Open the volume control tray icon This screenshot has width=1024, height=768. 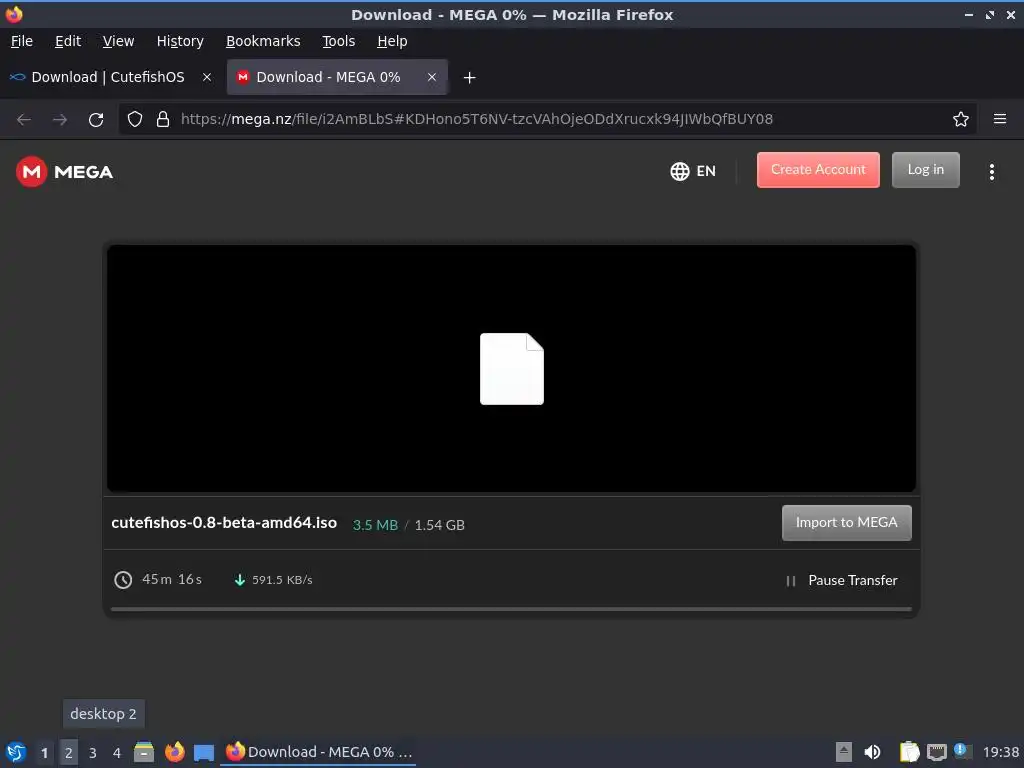872,752
